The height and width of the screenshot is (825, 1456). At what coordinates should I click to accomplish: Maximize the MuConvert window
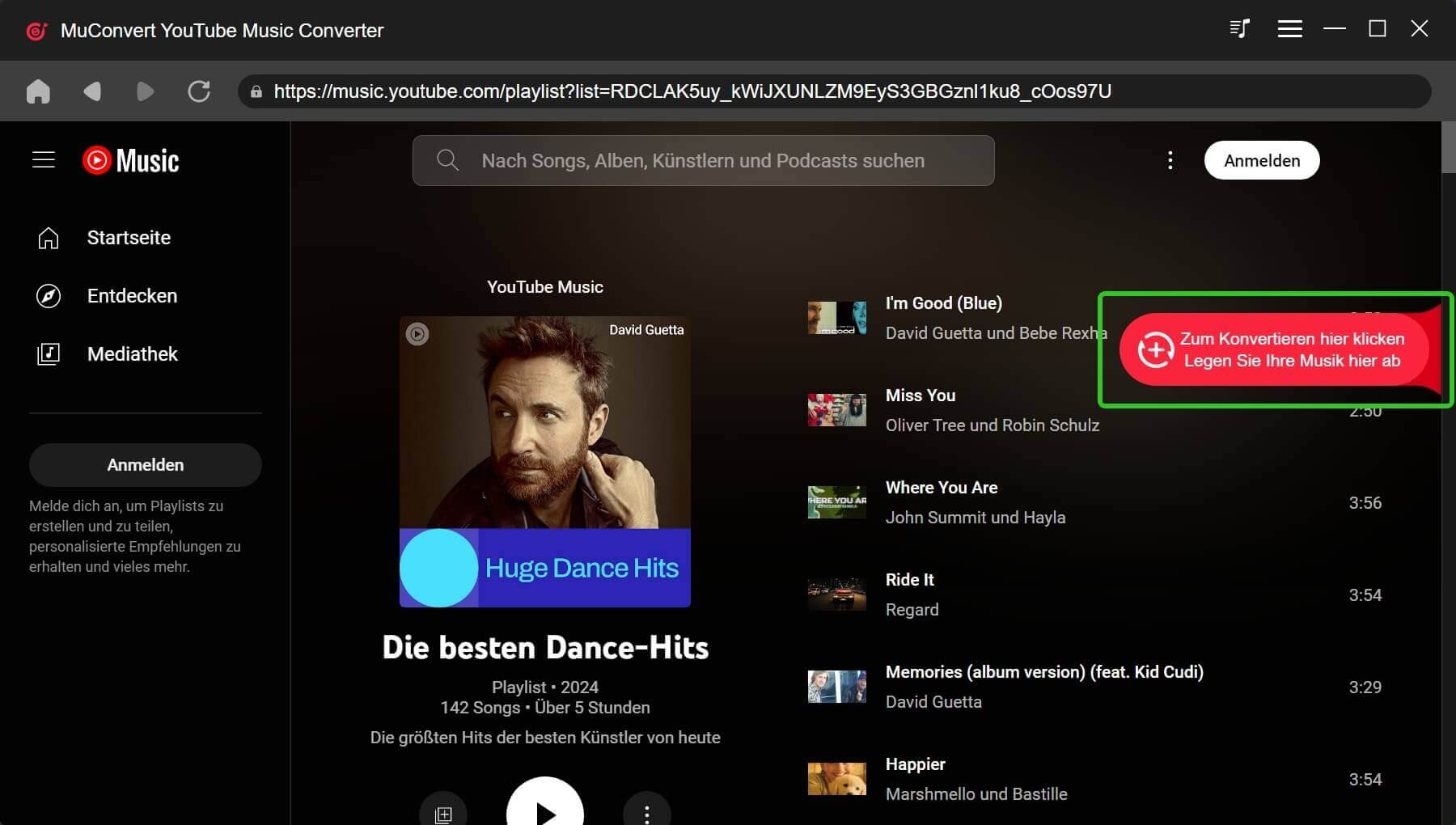click(x=1377, y=29)
